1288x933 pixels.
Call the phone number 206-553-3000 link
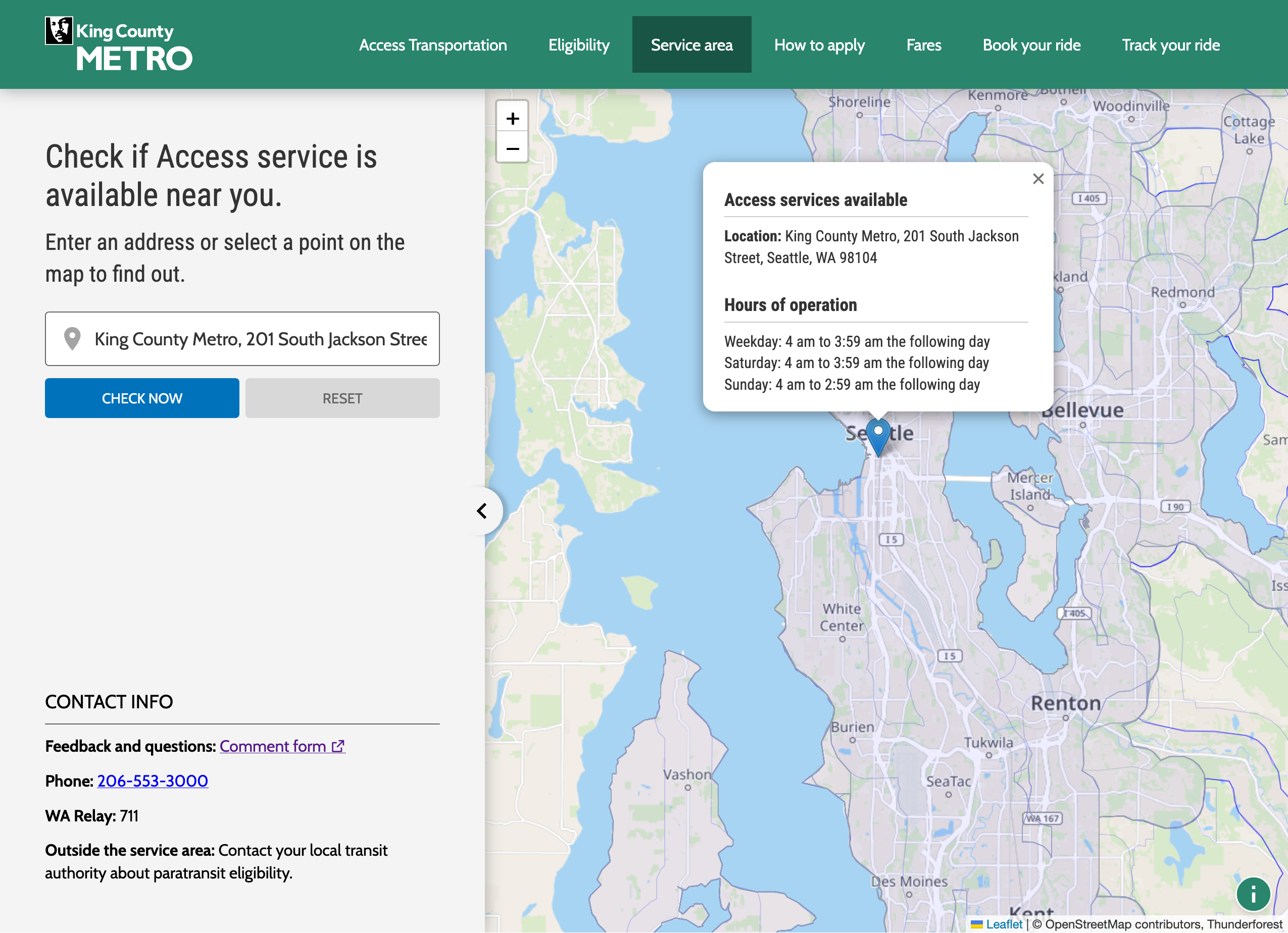click(152, 781)
